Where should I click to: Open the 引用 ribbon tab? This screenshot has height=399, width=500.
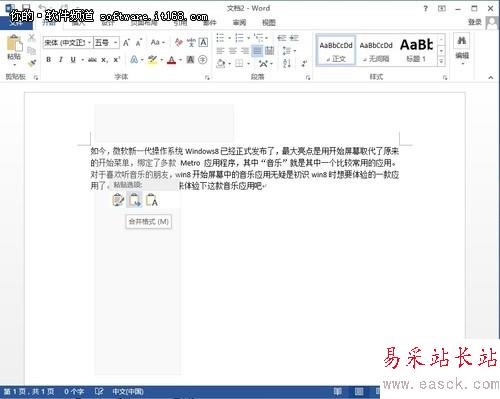[x=180, y=23]
